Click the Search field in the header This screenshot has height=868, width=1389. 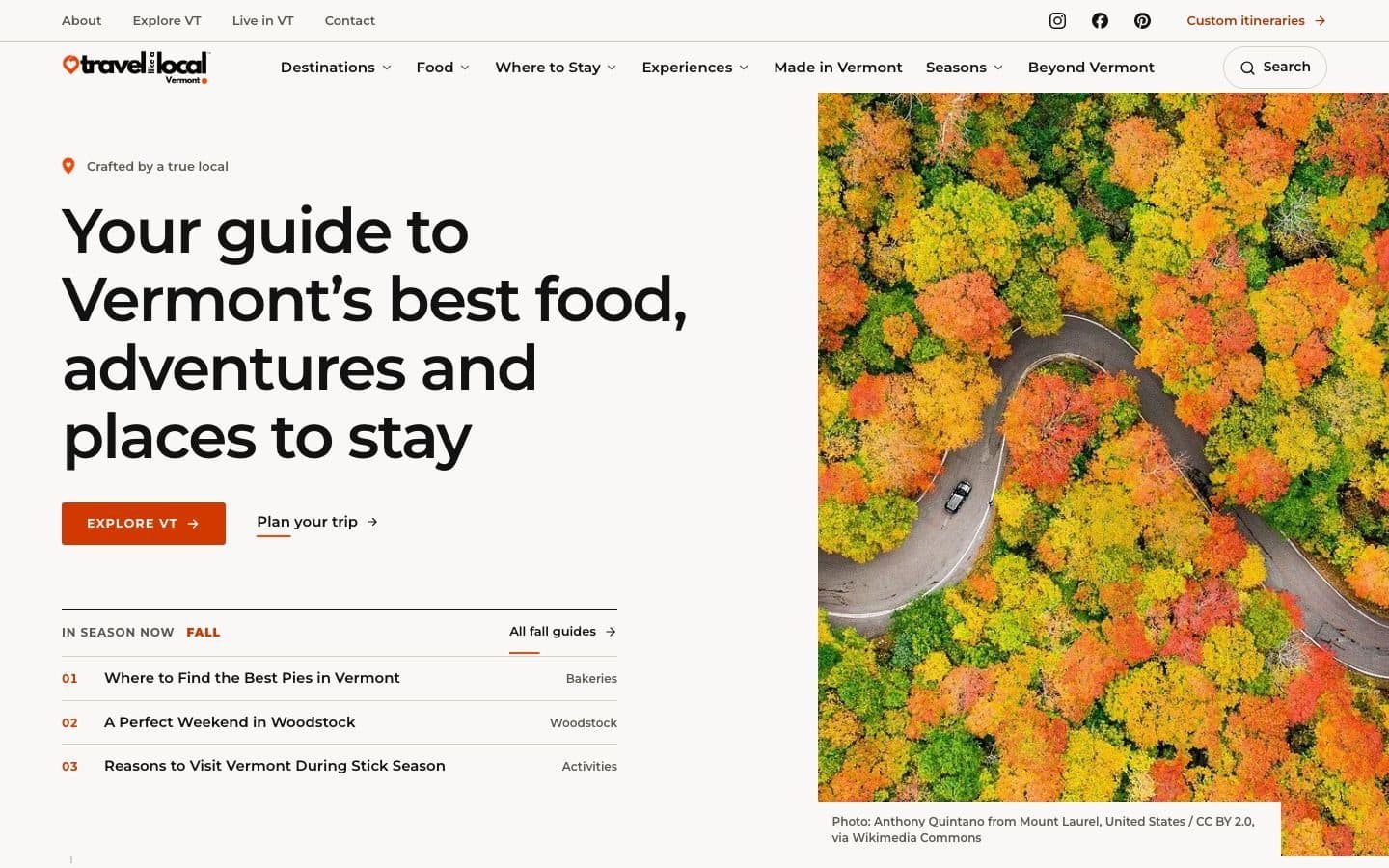1275,68
